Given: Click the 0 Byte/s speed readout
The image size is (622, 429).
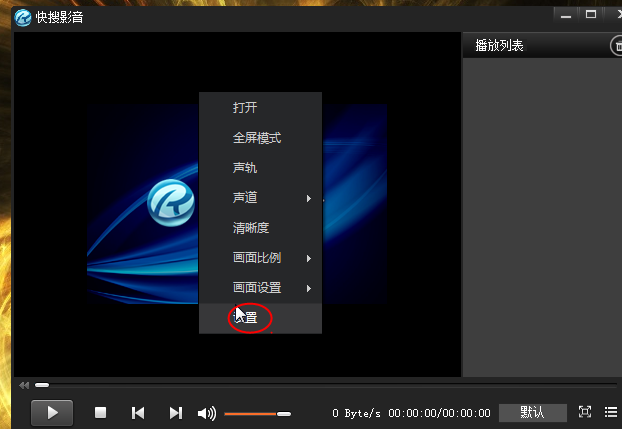Looking at the screenshot, I should tap(356, 413).
